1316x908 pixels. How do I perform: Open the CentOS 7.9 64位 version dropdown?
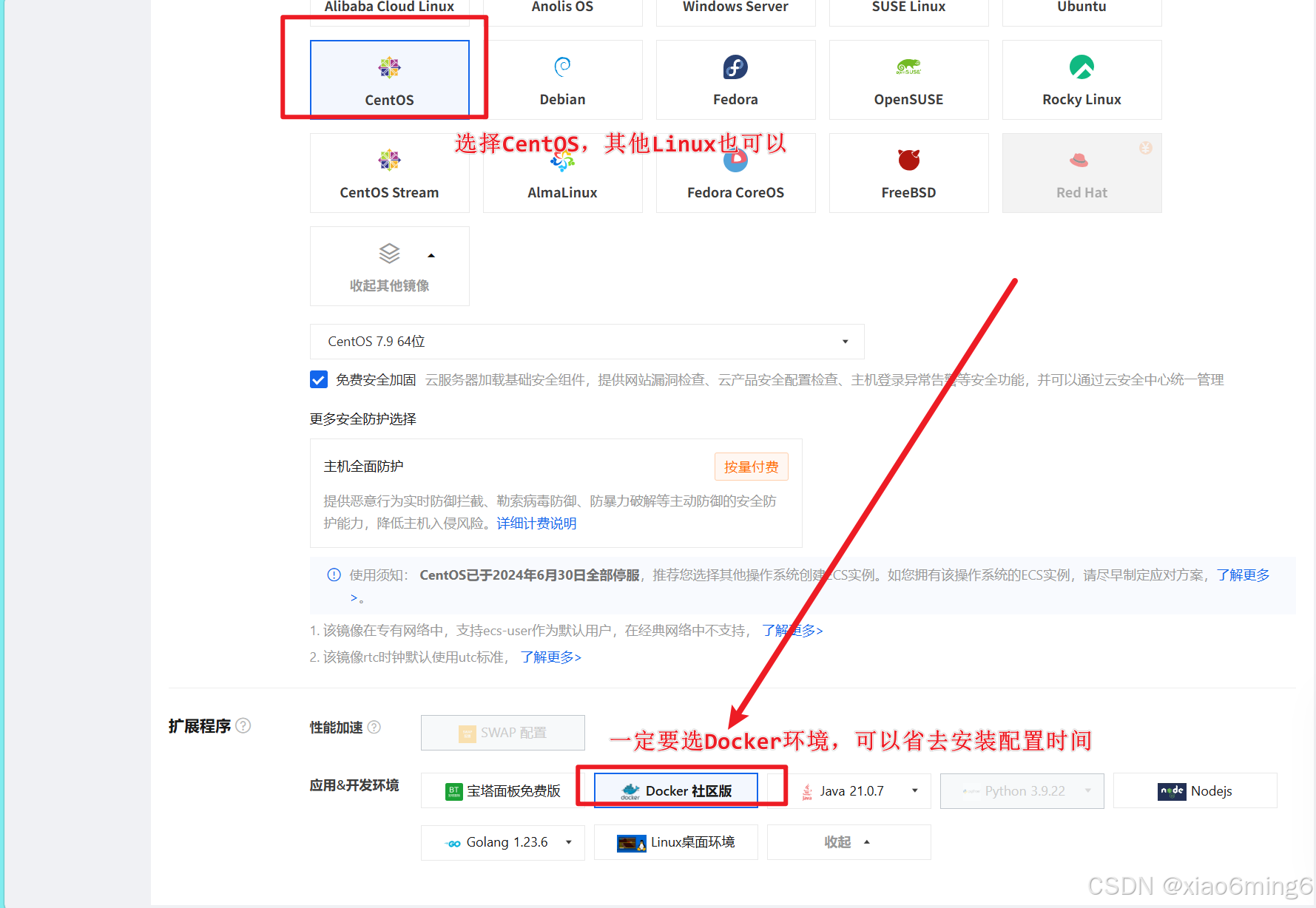[x=587, y=342]
